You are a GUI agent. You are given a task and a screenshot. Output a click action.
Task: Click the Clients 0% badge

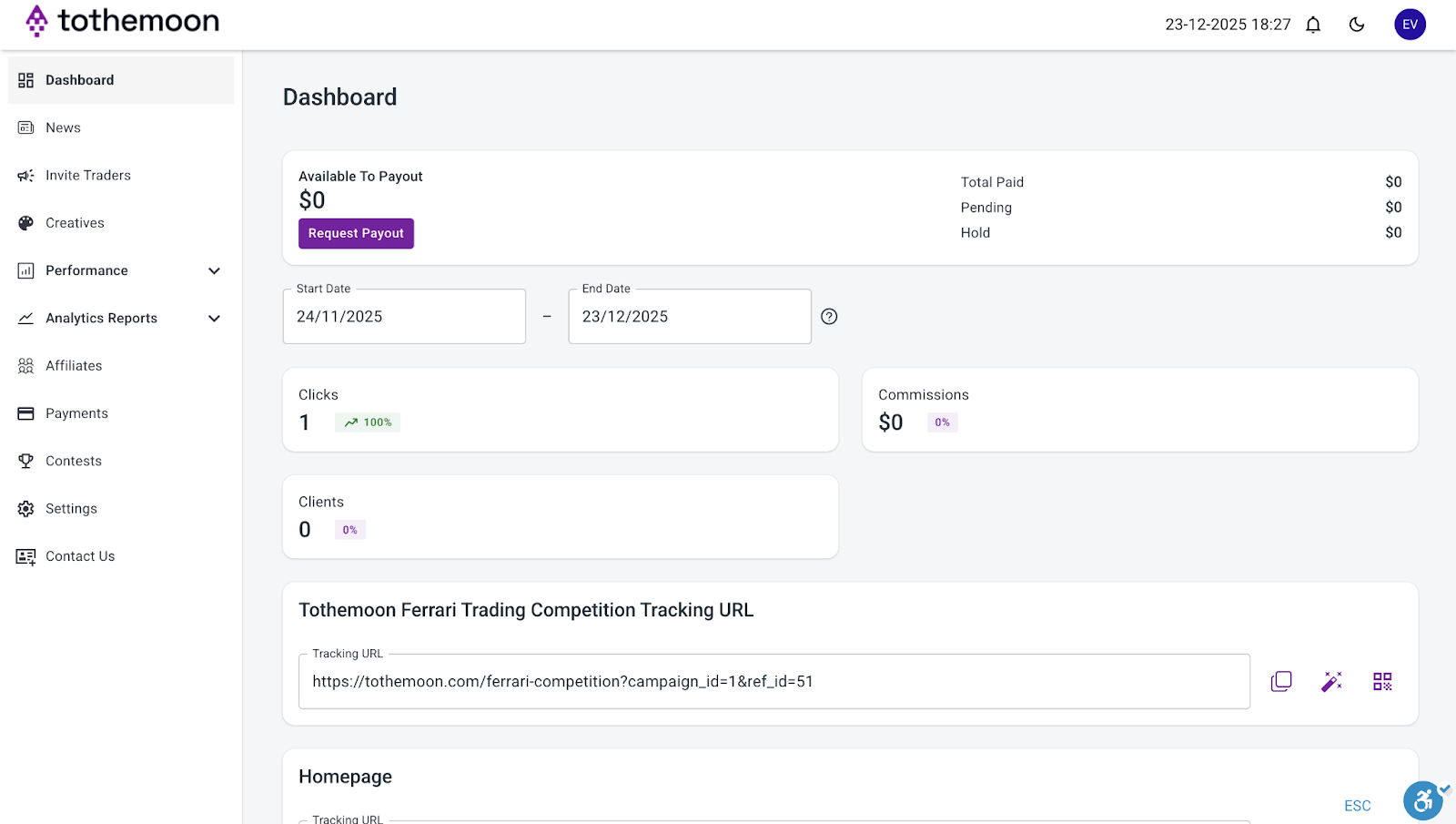(x=350, y=530)
